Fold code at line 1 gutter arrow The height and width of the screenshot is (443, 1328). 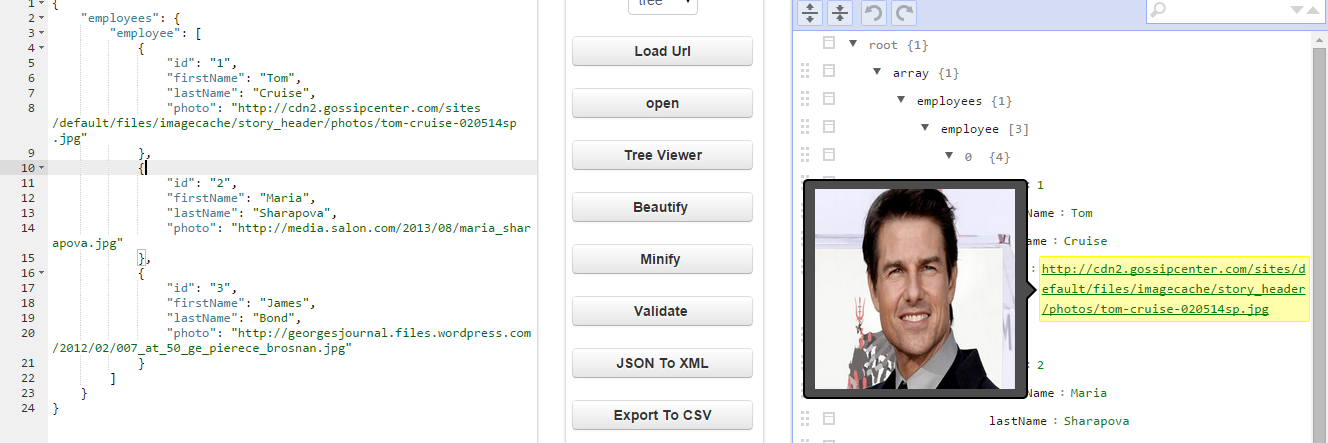coord(43,5)
